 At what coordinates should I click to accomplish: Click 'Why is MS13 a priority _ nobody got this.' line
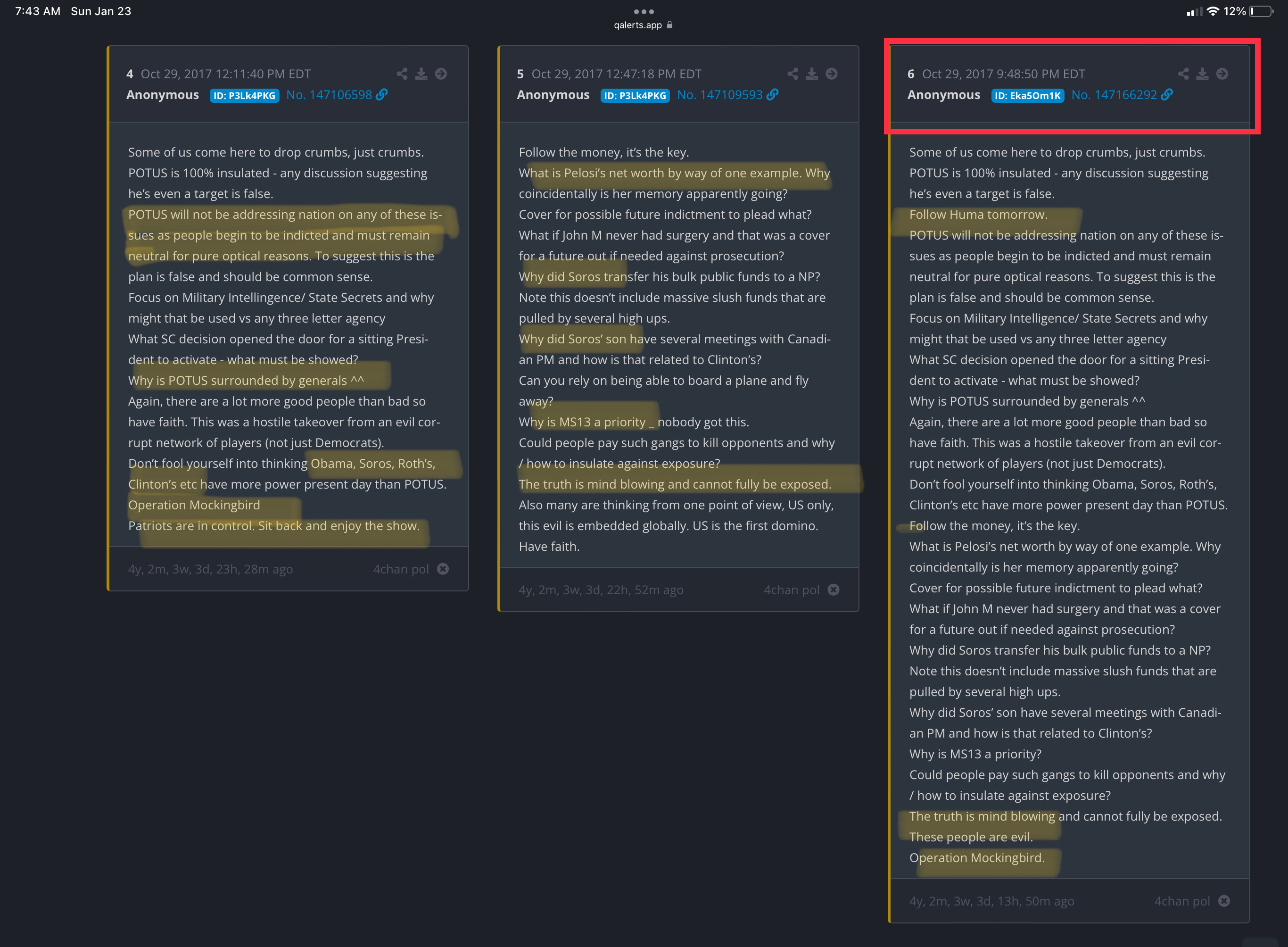point(634,422)
